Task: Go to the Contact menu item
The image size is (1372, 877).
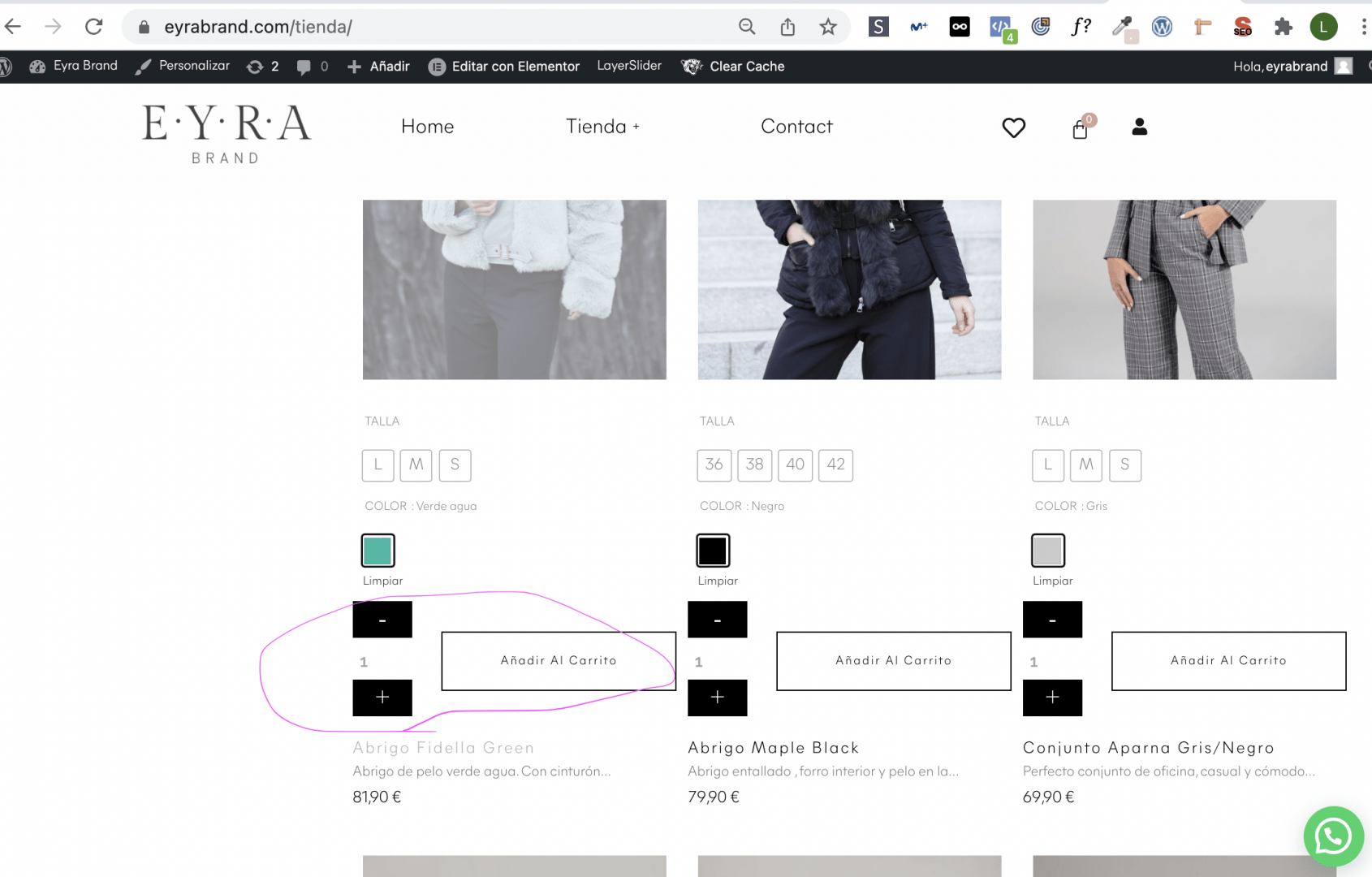Action: click(797, 127)
